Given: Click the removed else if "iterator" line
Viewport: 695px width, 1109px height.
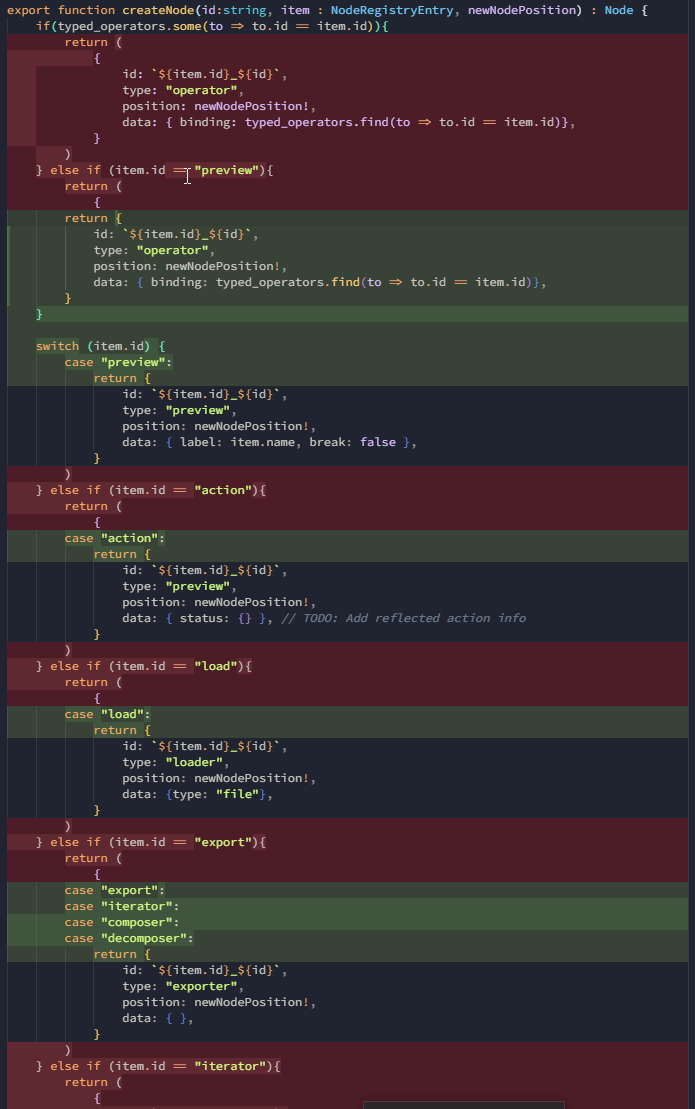Looking at the screenshot, I should (x=158, y=1066).
